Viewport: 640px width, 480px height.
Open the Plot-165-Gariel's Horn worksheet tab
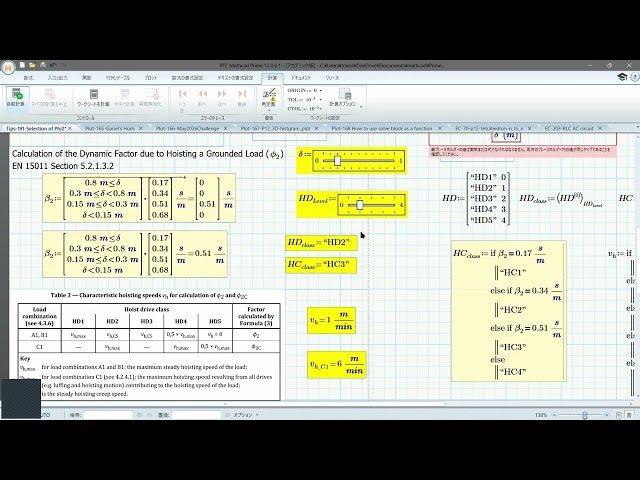pos(109,128)
